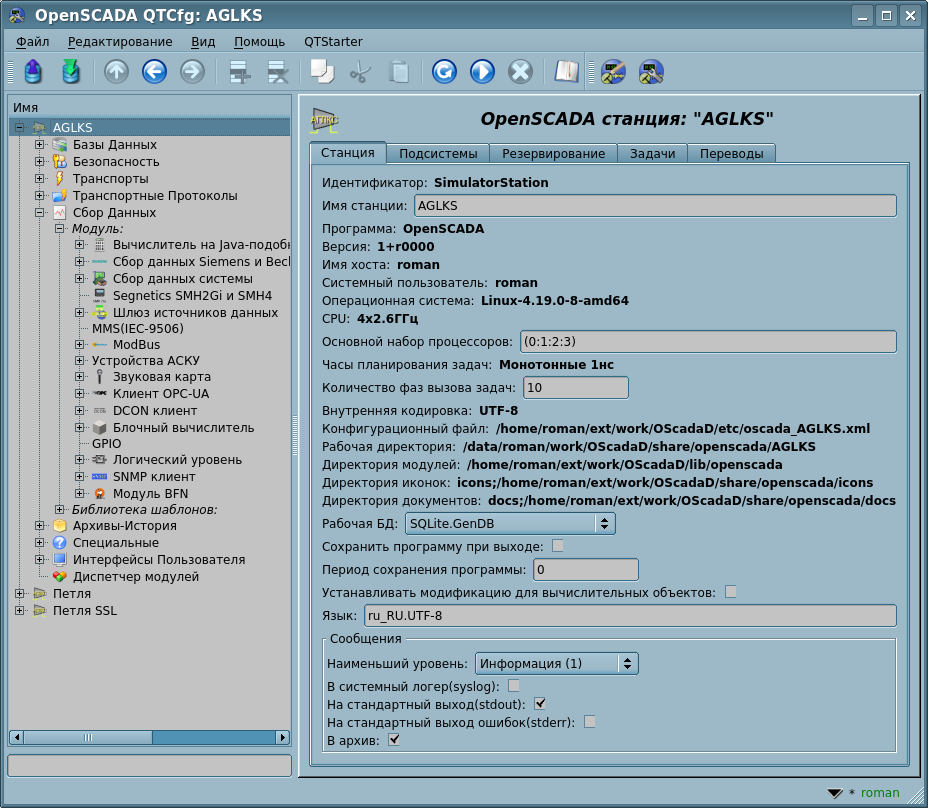Click the copy item toolbar icon

323,72
